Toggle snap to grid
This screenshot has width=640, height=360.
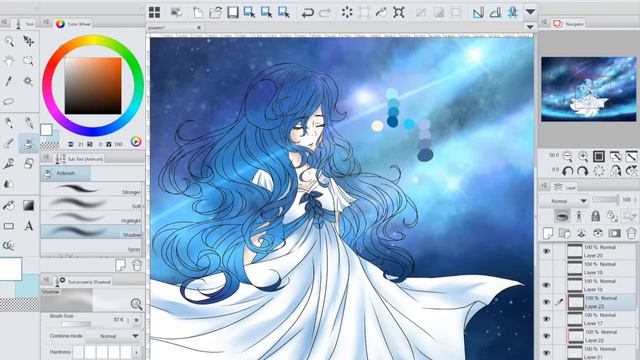click(513, 13)
